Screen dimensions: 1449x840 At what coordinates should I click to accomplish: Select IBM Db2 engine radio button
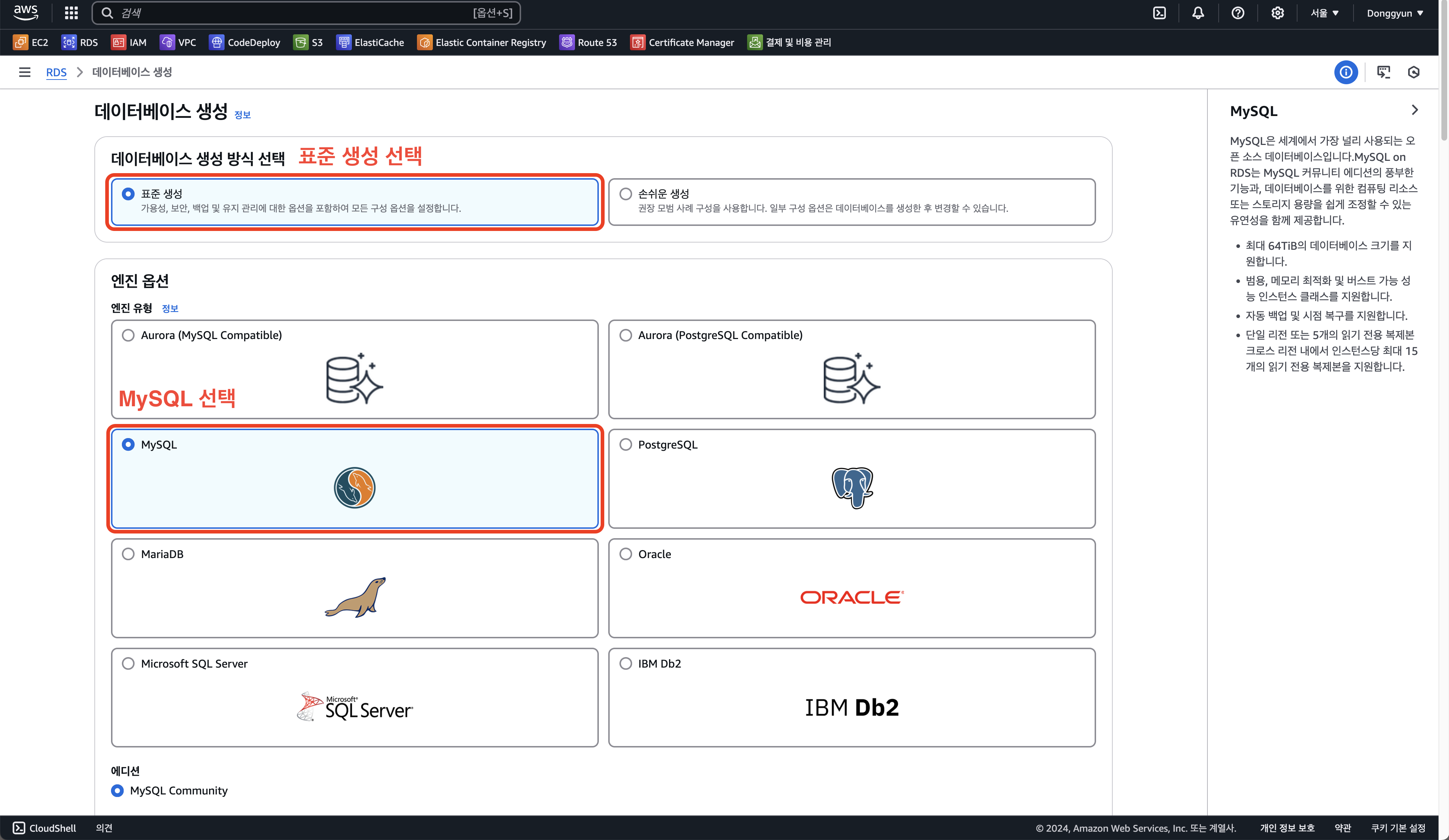click(x=626, y=664)
